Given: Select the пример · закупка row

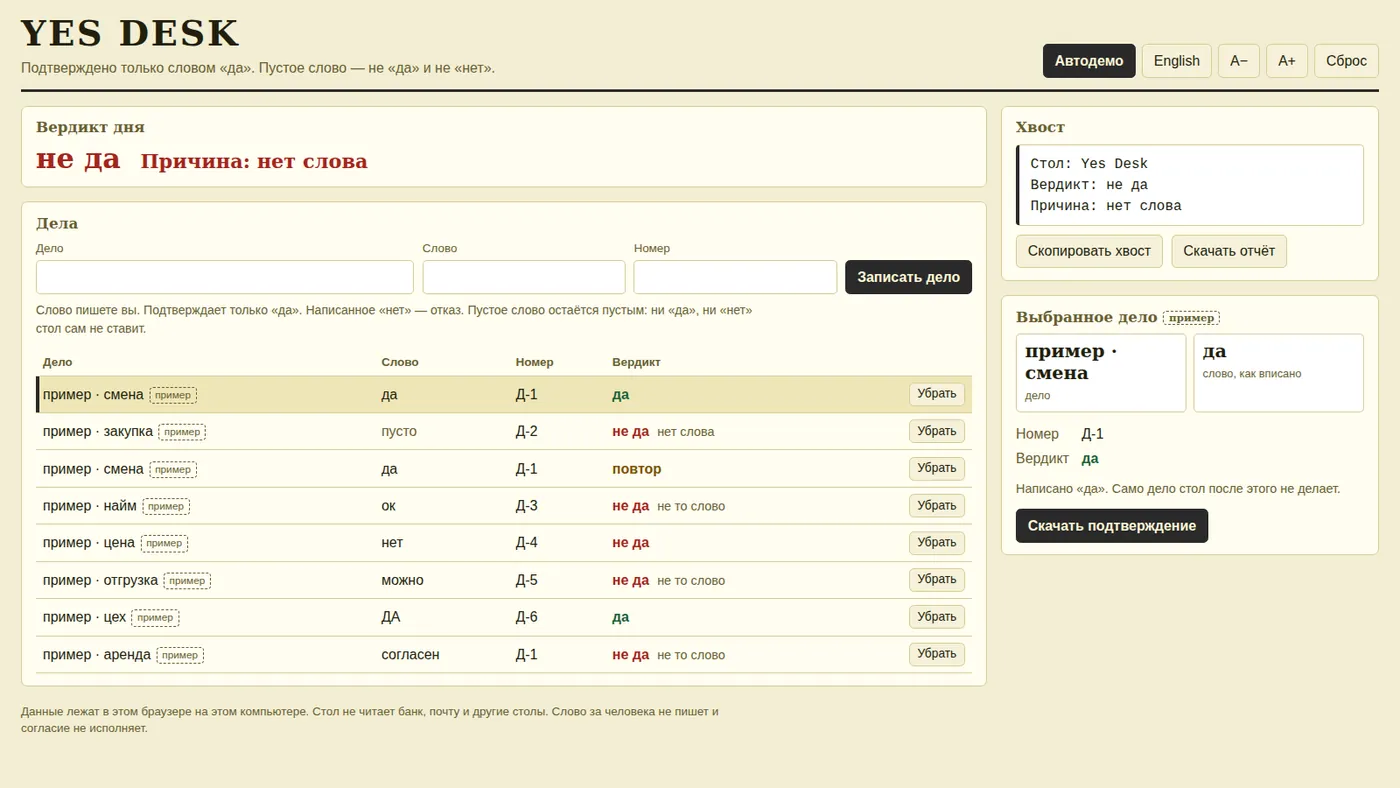Looking at the screenshot, I should click(504, 432).
